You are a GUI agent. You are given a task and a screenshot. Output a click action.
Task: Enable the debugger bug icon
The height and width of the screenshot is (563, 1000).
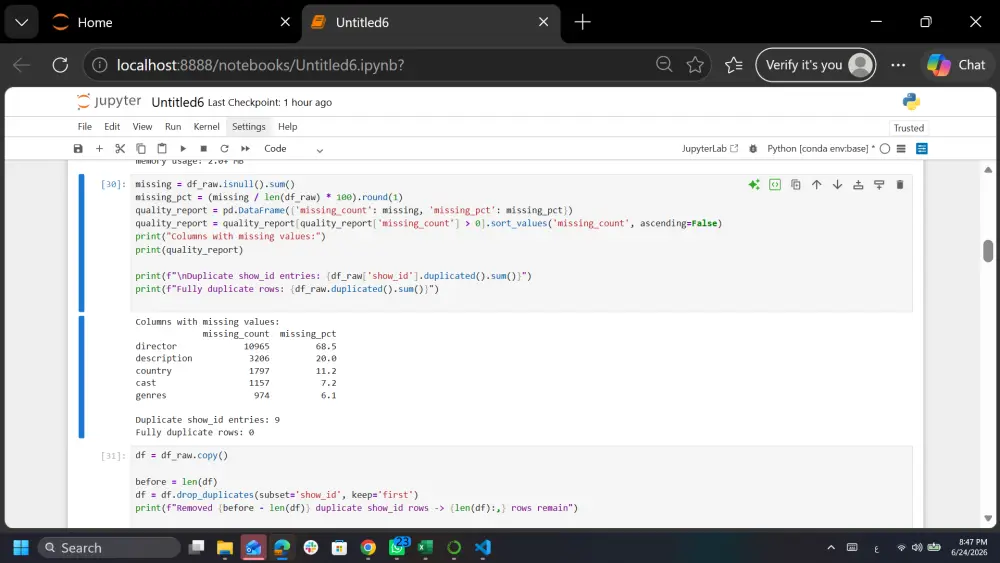[x=753, y=149]
